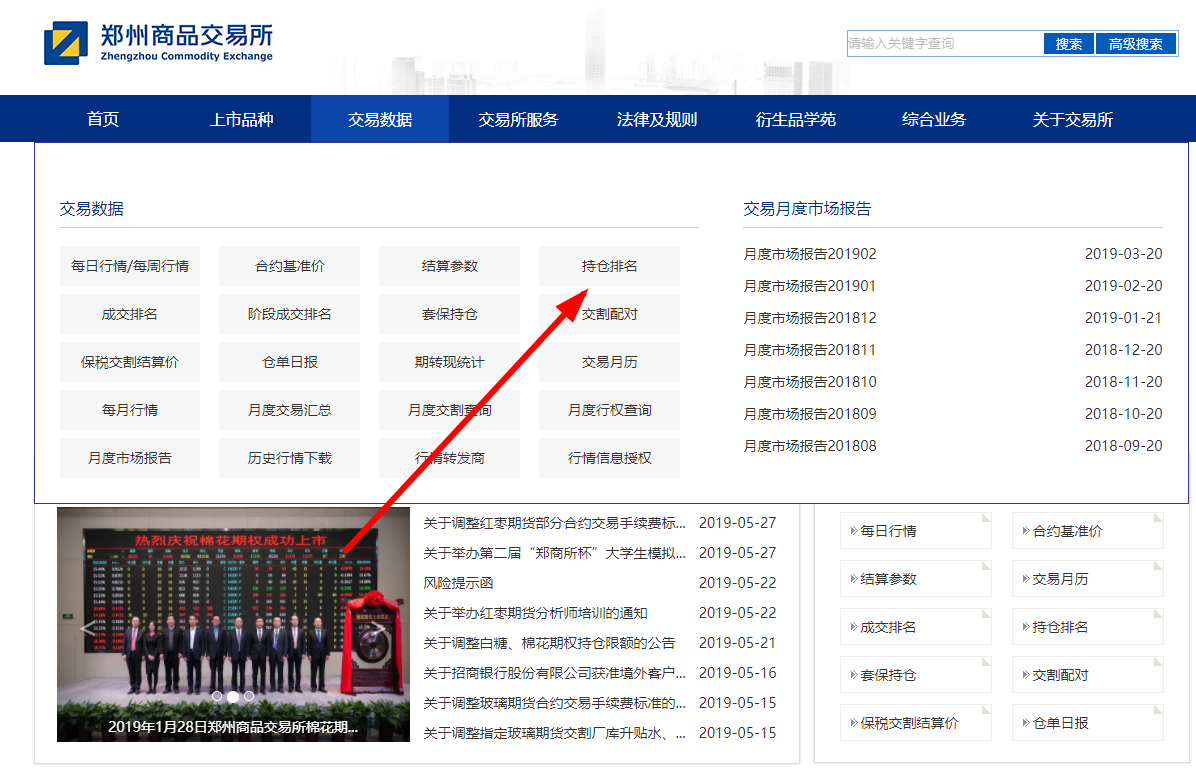Image resolution: width=1196 pixels, height=768 pixels.
Task: Select 月度交割查询 in the dropdown panel
Action: pyautogui.click(x=449, y=410)
